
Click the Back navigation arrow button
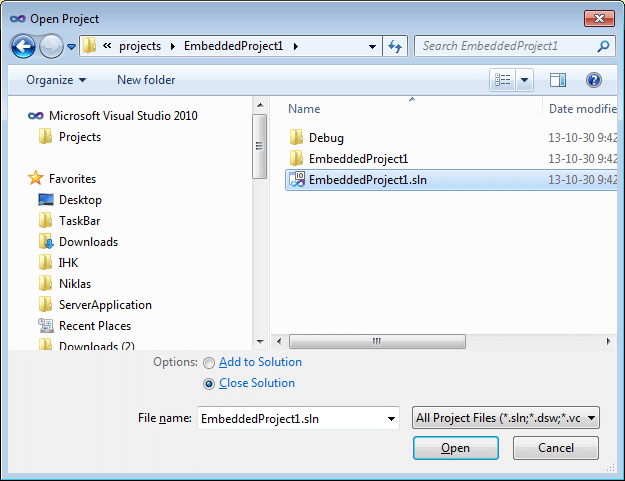(23, 47)
